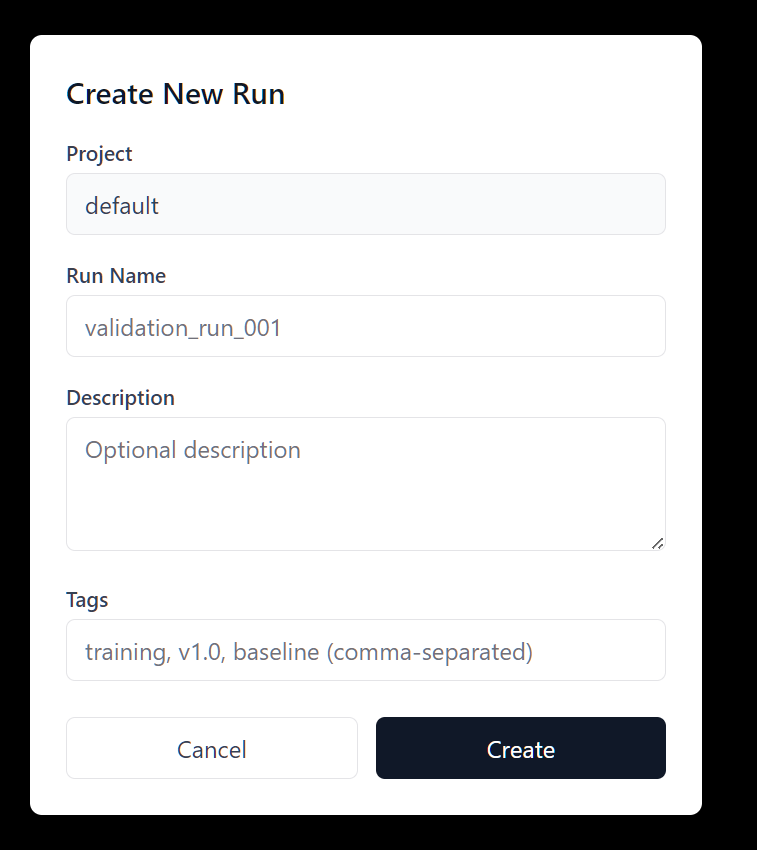This screenshot has width=757, height=850.
Task: Click the Create New Run dialog title
Action: [x=174, y=93]
